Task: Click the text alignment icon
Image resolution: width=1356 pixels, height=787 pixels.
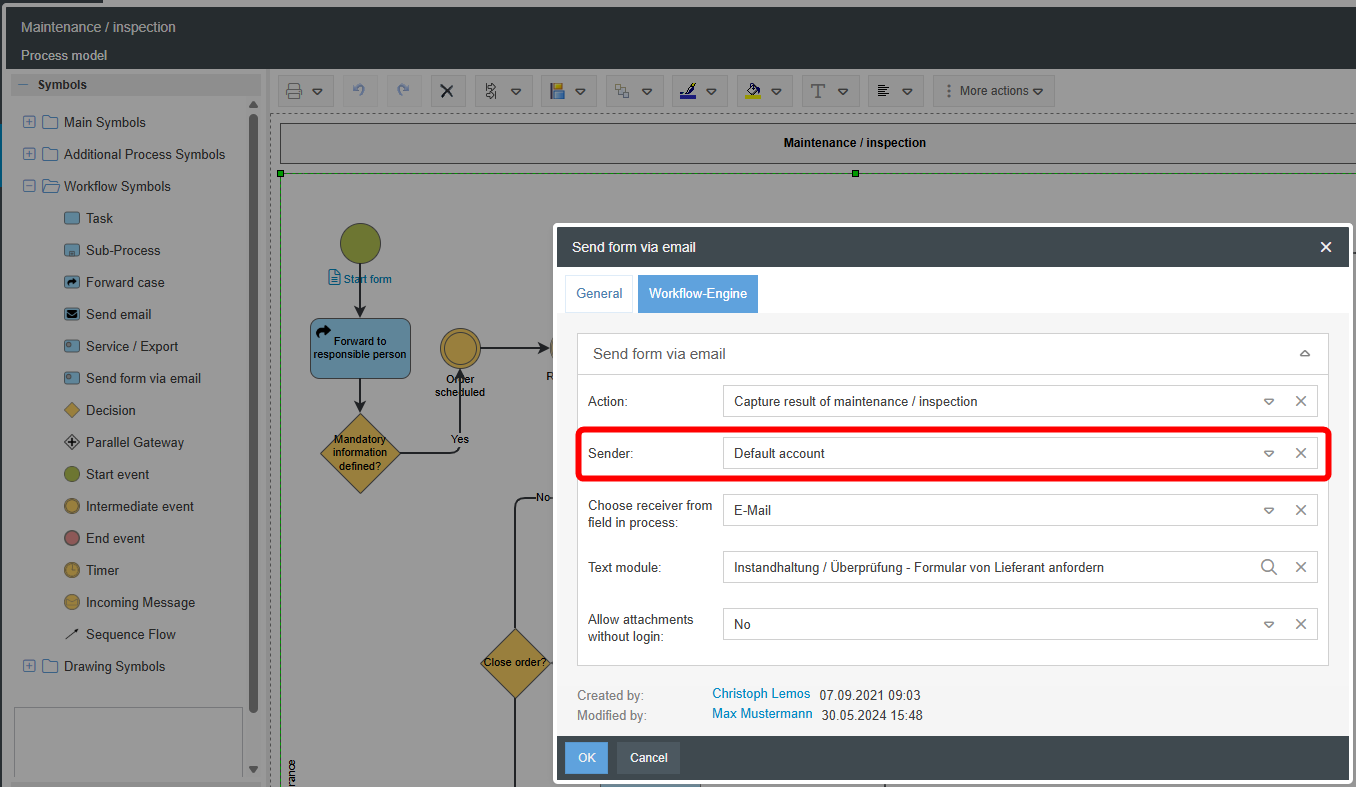Action: [884, 91]
